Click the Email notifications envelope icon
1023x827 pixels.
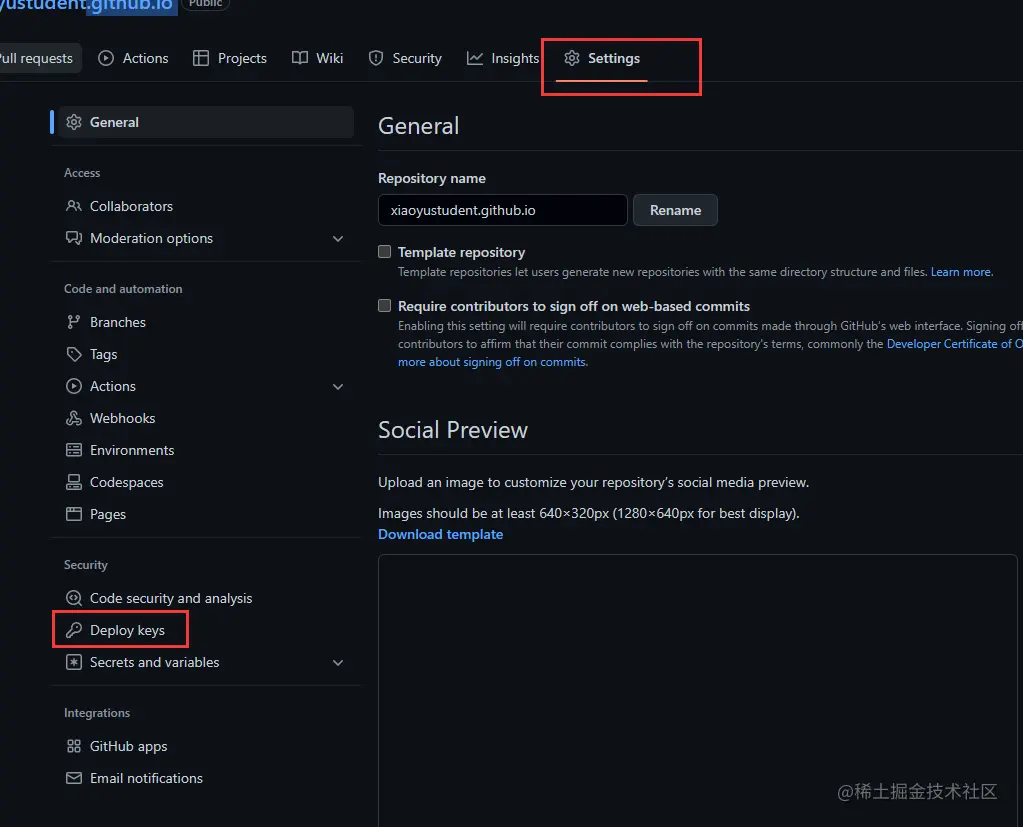click(x=74, y=778)
